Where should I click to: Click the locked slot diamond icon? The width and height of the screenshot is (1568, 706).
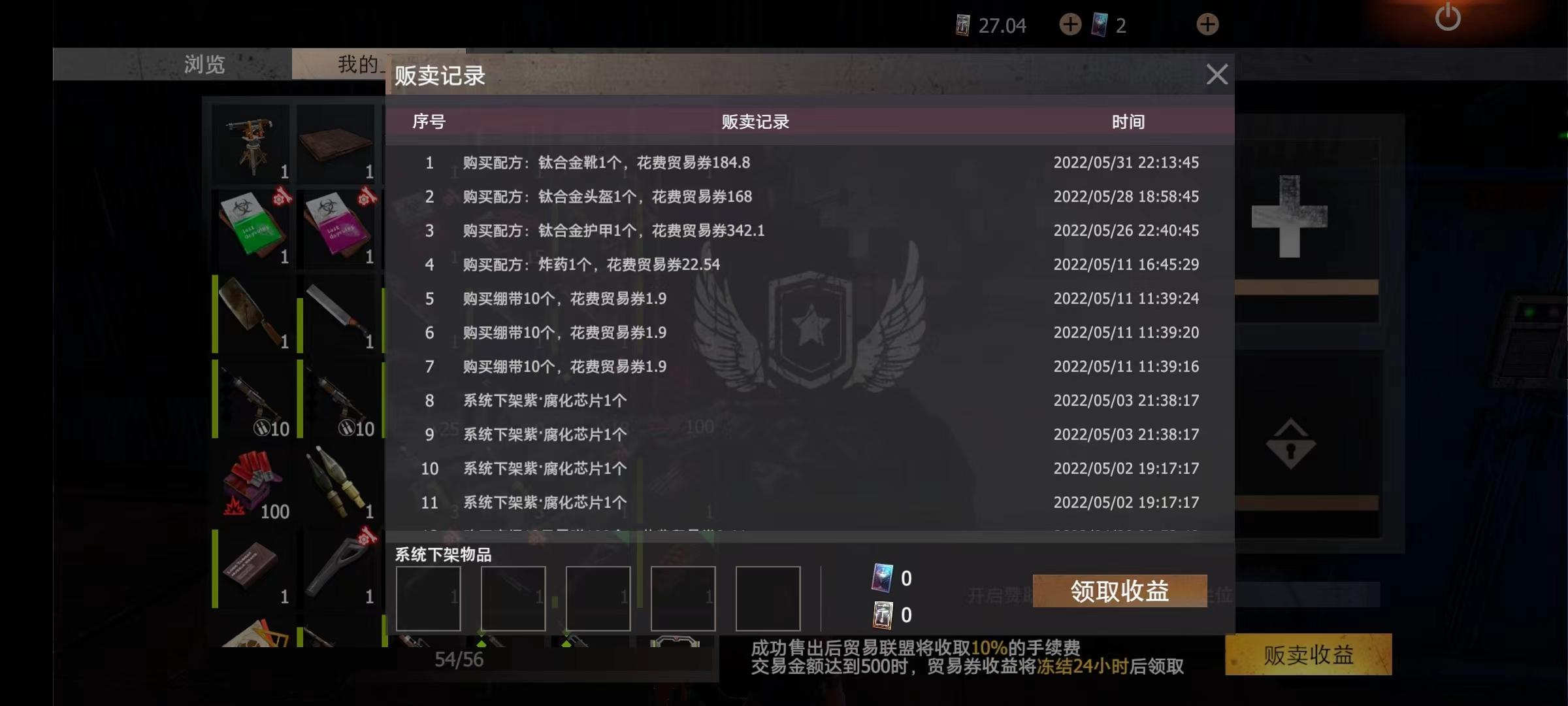1290,445
